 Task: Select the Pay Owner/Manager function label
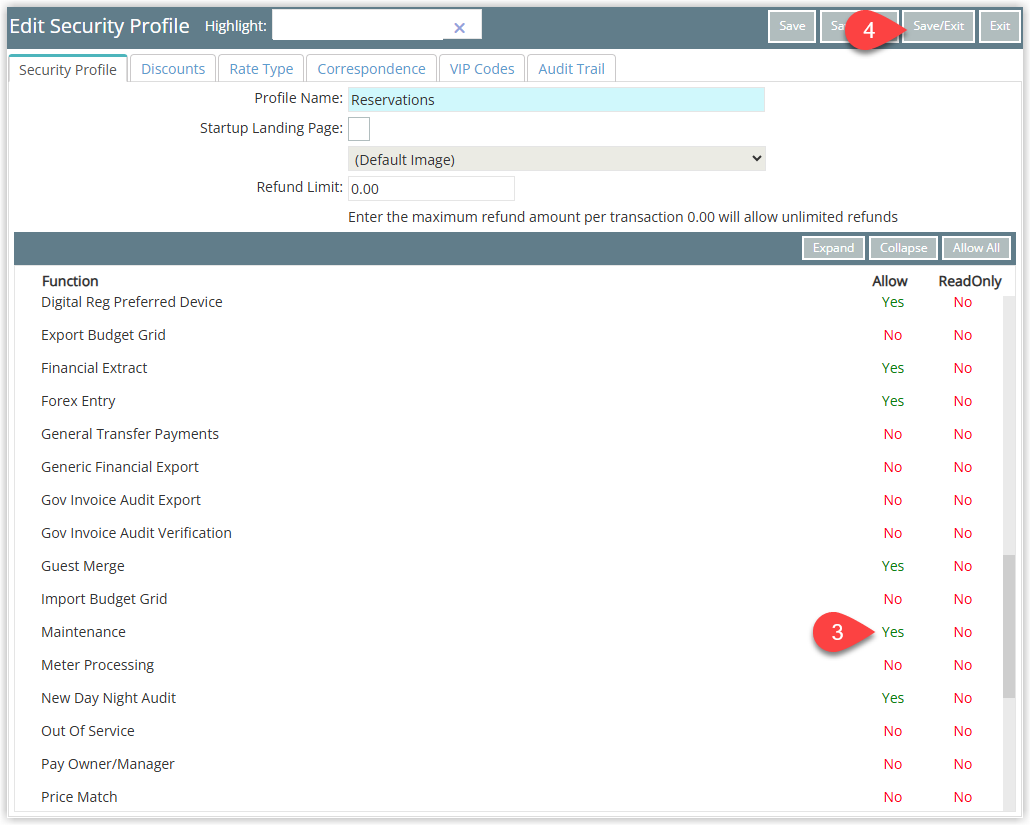point(108,764)
